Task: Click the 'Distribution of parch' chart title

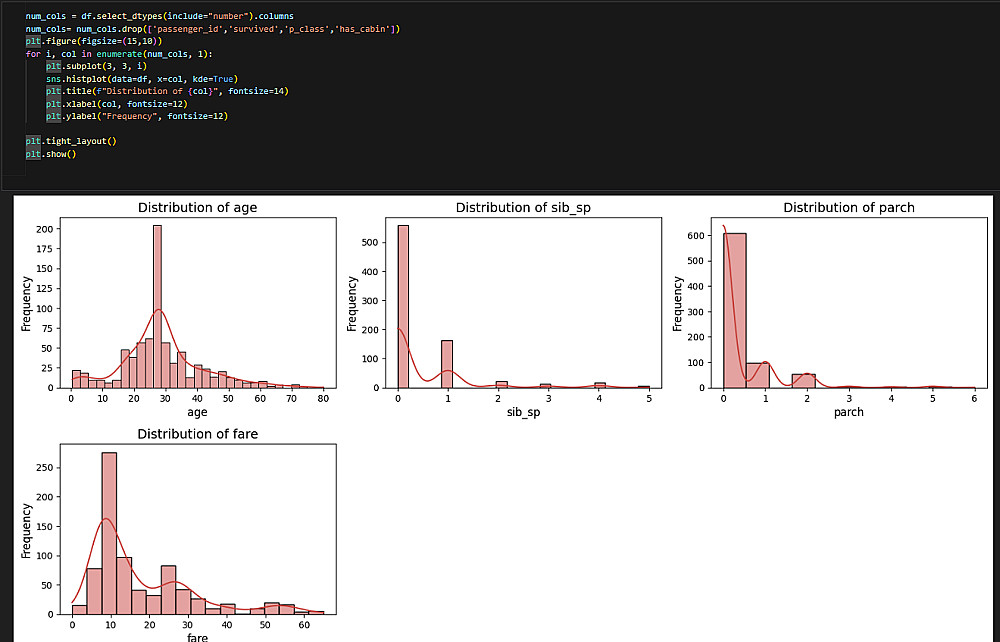Action: coord(849,208)
